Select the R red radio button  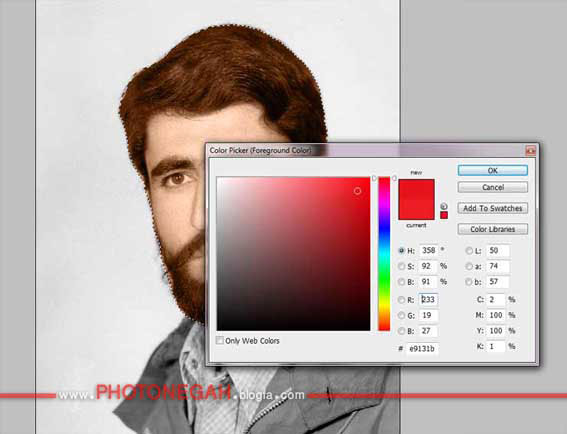click(401, 299)
